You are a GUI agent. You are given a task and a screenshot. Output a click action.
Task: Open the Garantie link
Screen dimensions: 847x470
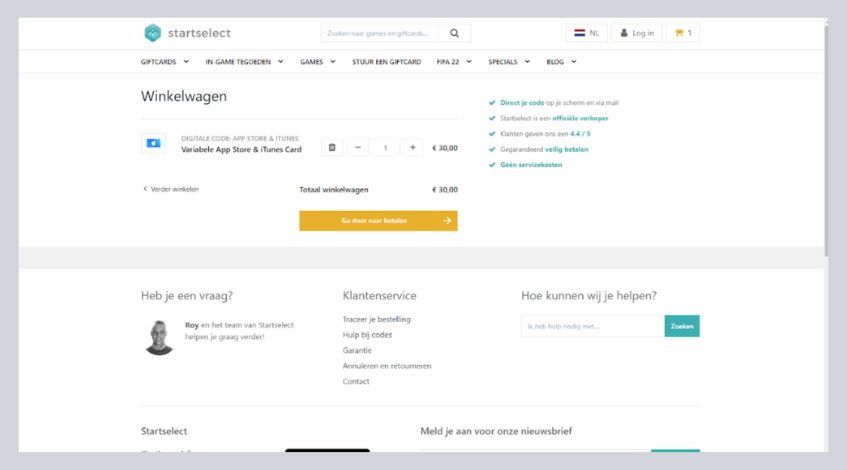coord(357,350)
